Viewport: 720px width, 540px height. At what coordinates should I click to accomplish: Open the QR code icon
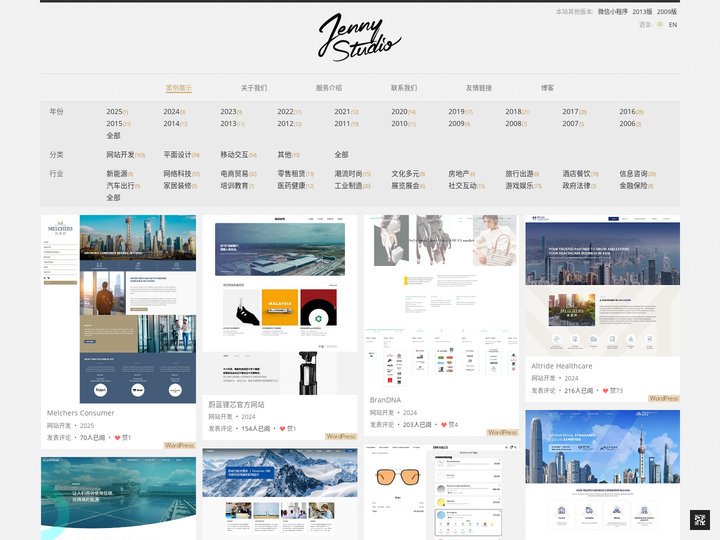[x=700, y=520]
